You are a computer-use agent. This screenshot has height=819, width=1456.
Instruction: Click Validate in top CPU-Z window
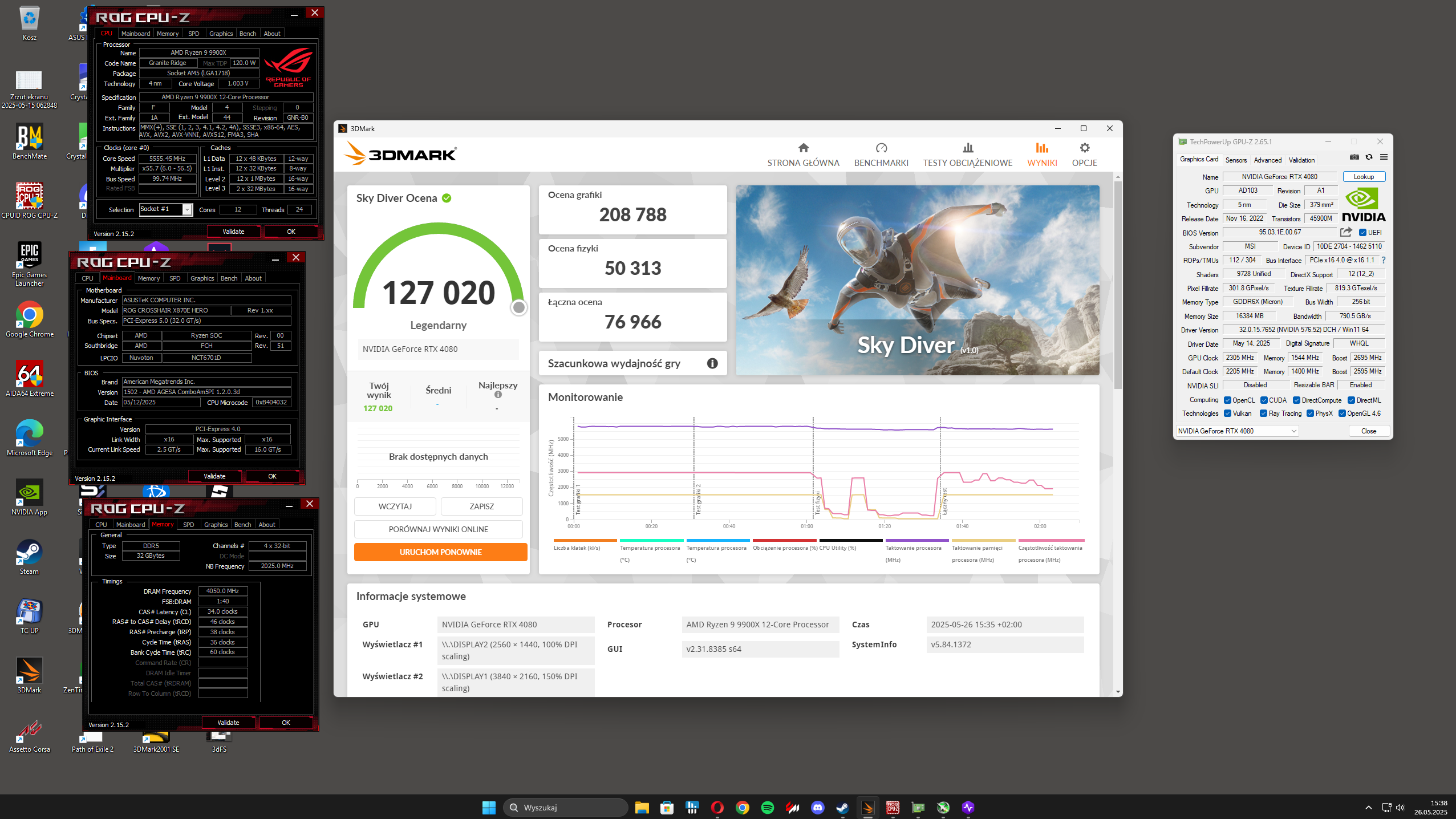click(x=233, y=232)
